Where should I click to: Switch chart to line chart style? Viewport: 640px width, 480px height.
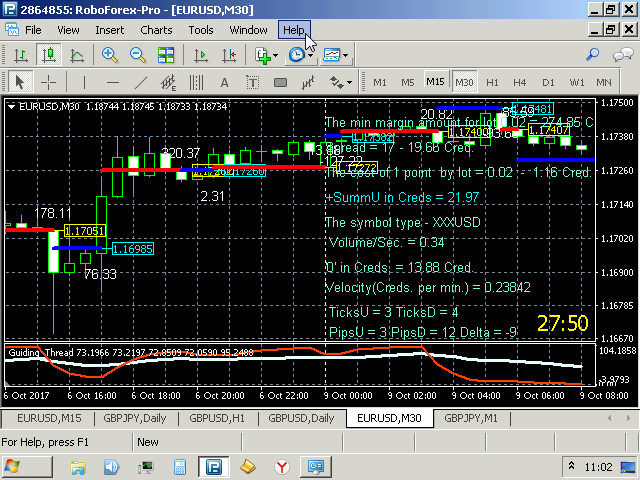(x=77, y=55)
